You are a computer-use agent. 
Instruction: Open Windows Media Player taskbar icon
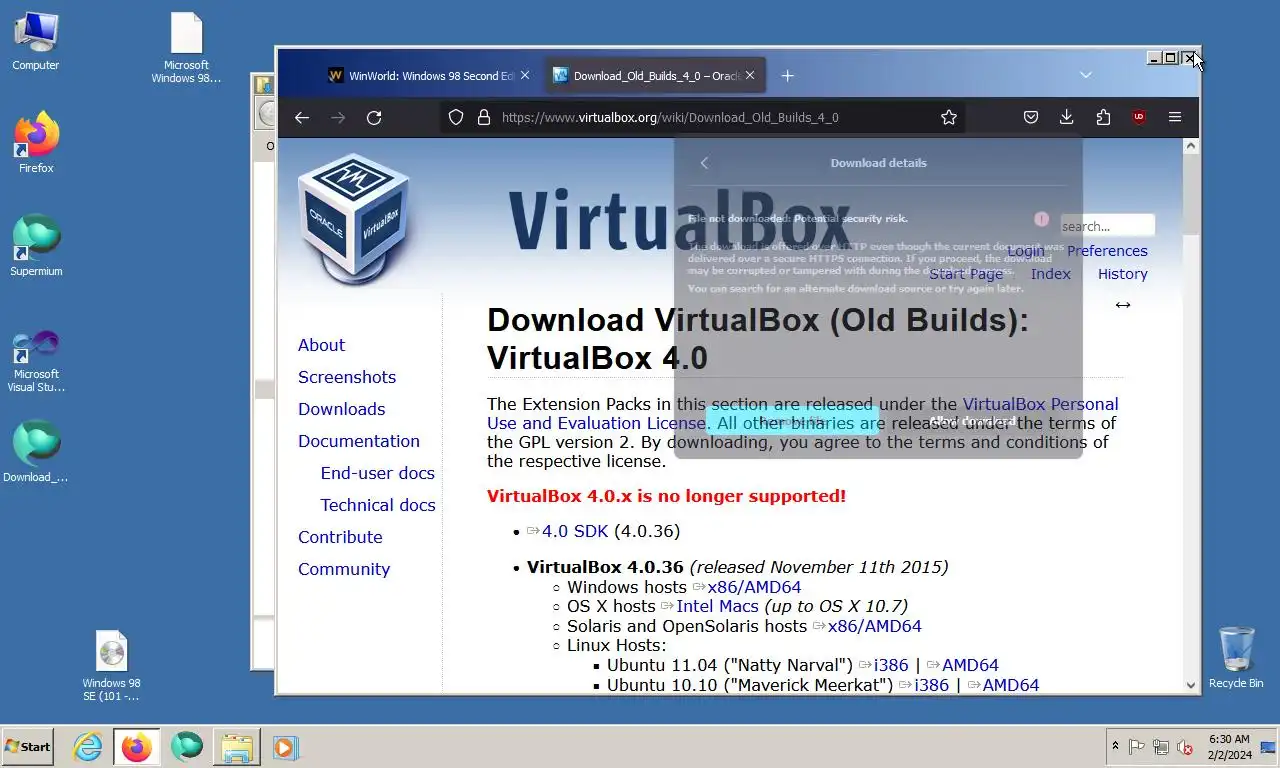tap(284, 747)
